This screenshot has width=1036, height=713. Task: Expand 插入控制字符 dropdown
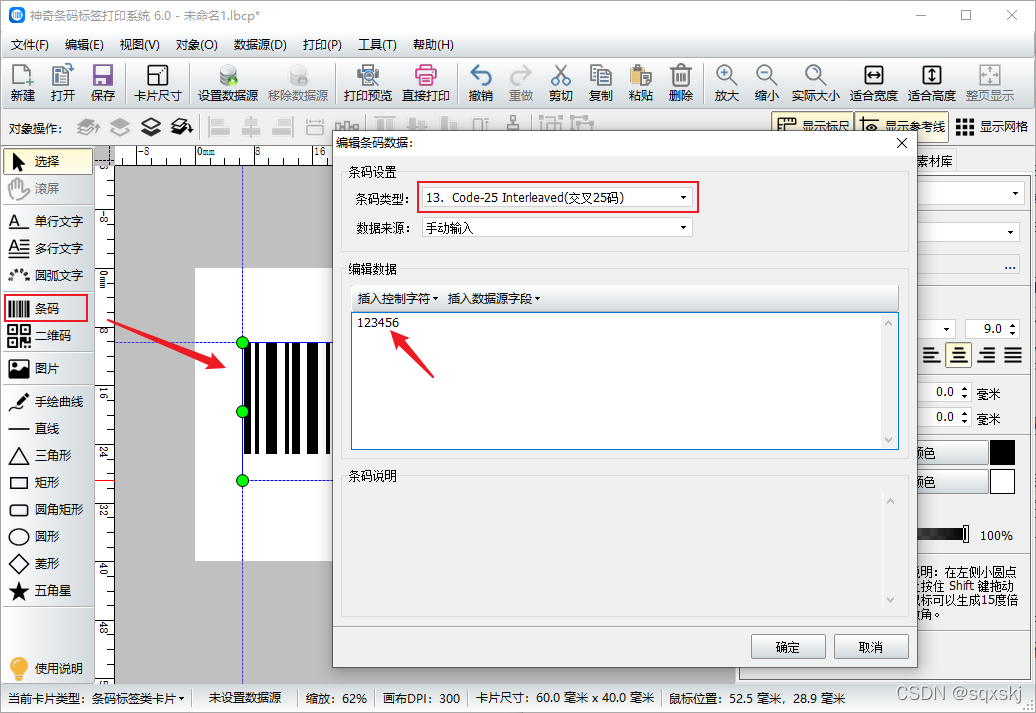coord(398,299)
